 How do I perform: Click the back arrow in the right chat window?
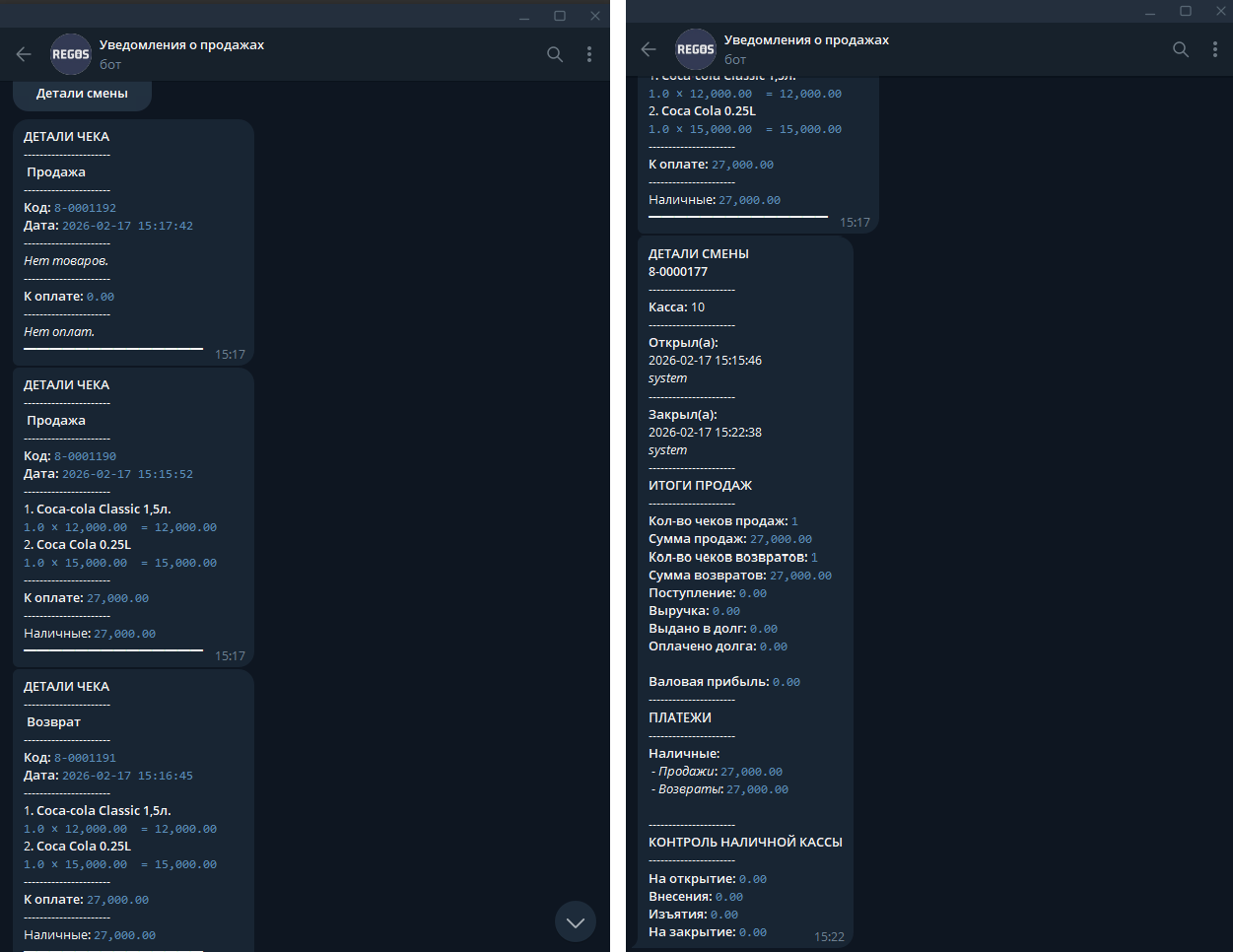tap(648, 49)
